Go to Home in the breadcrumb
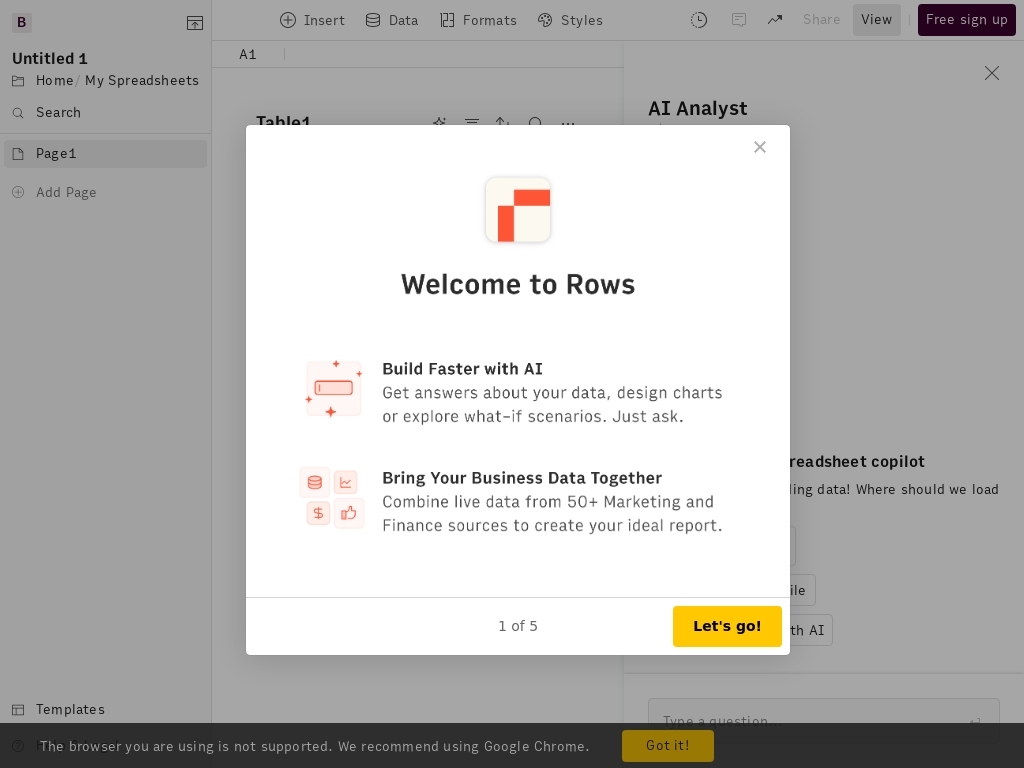 [x=54, y=80]
